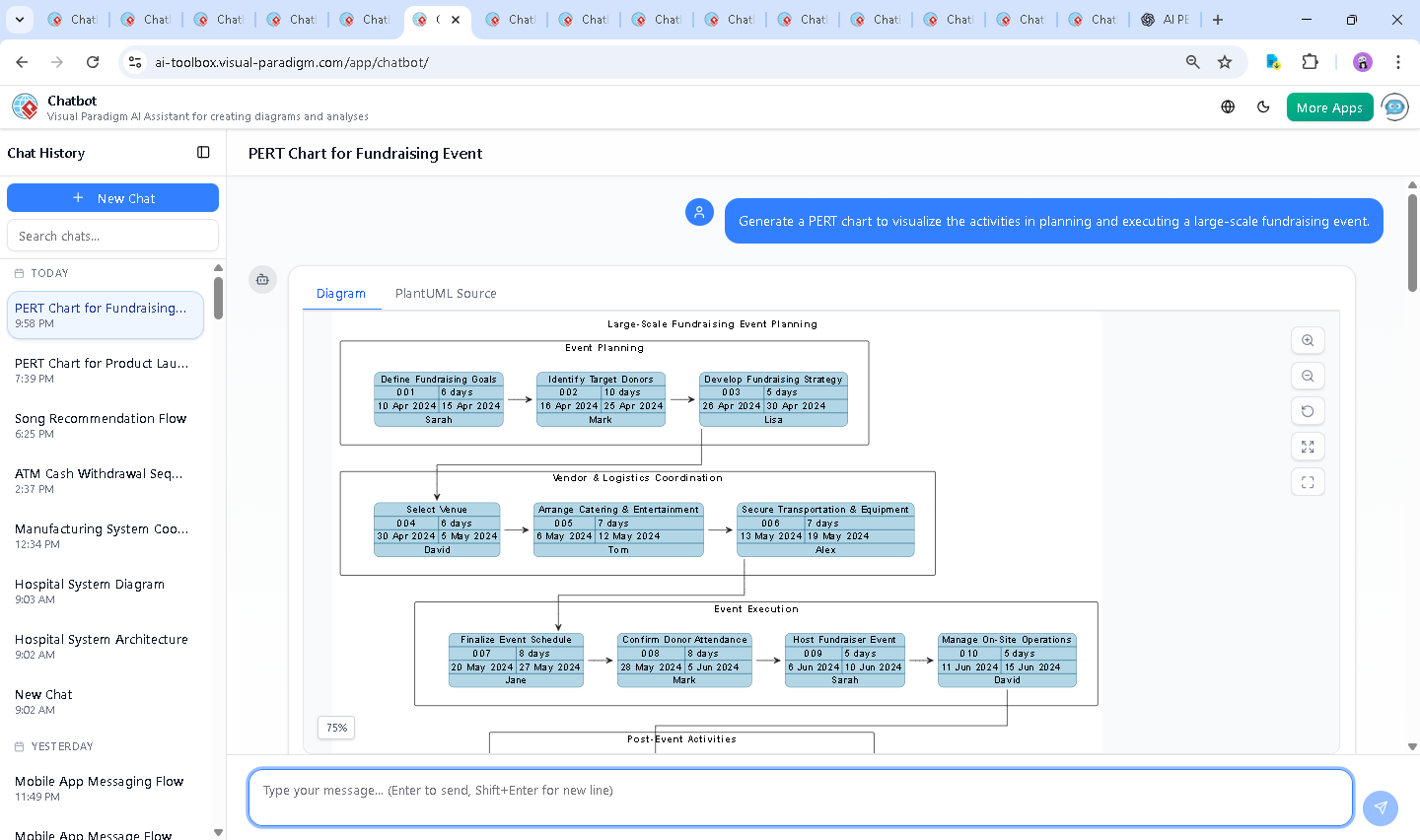This screenshot has height=840, width=1420.
Task: Open the Chrome three-dot menu
Action: (x=1397, y=62)
